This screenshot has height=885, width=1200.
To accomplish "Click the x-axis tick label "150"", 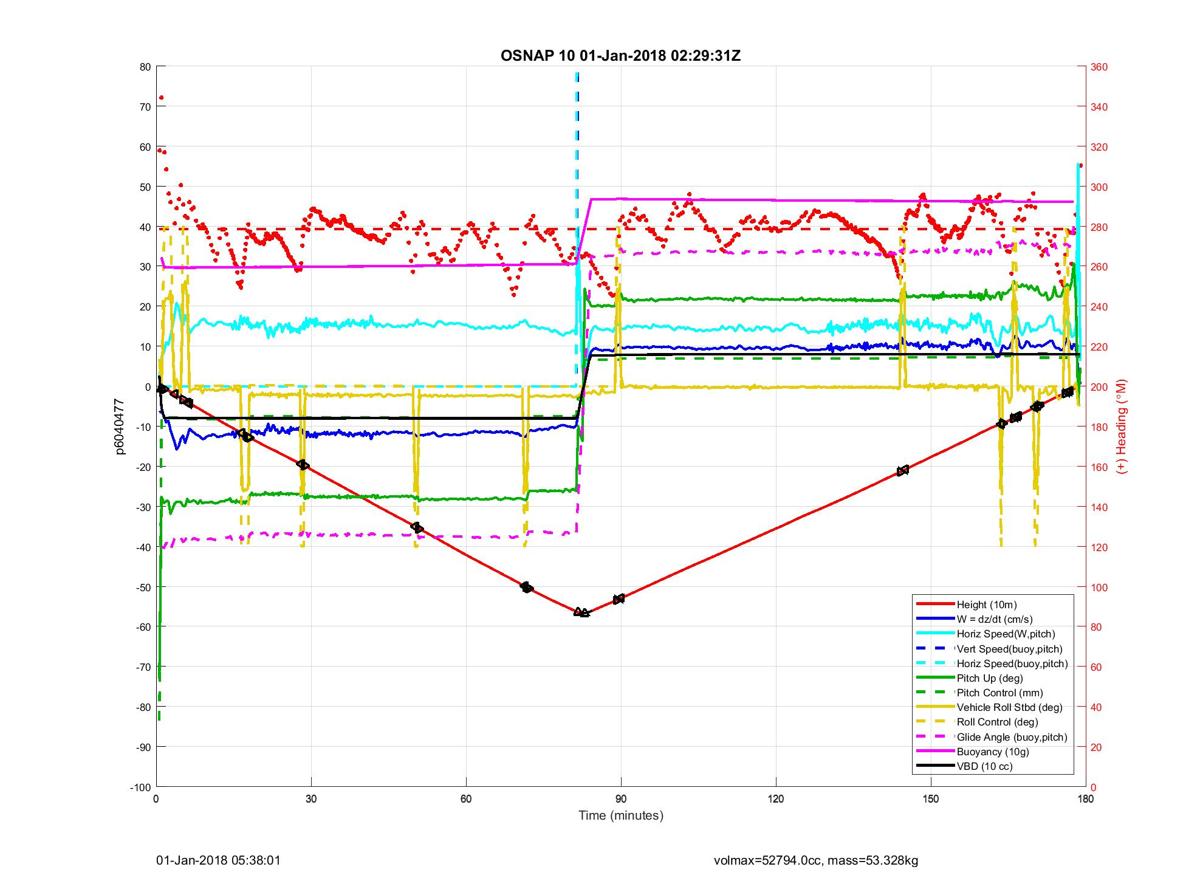I will [931, 800].
